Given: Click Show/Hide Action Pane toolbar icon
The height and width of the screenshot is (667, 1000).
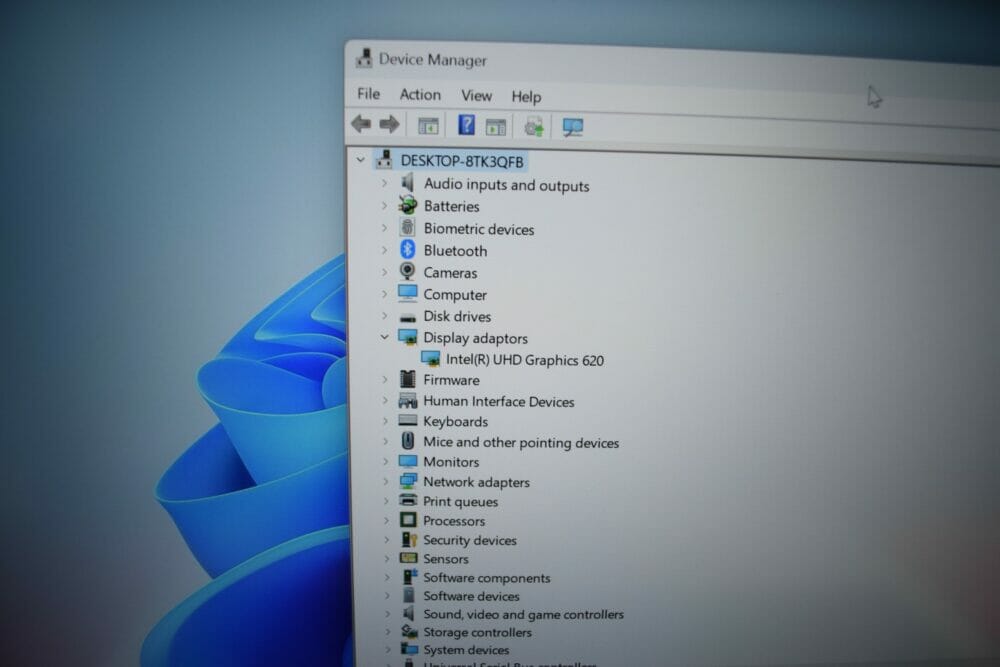Looking at the screenshot, I should [x=496, y=127].
